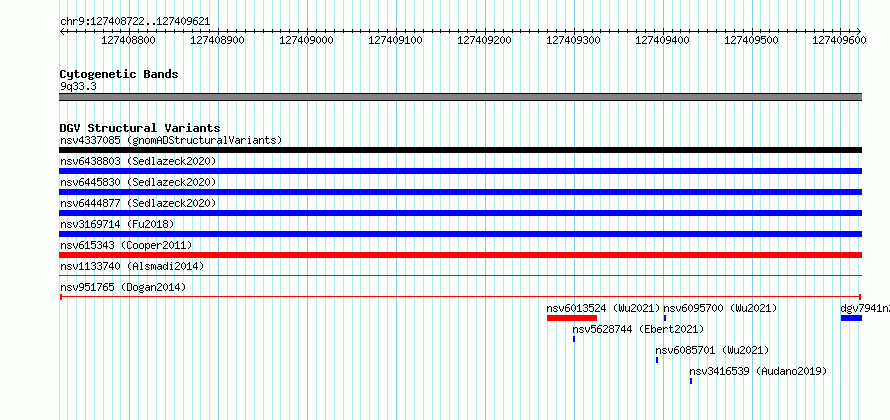This screenshot has width=890, height=420.
Task: Click ruler tick label 127409400
Action: 662,40
